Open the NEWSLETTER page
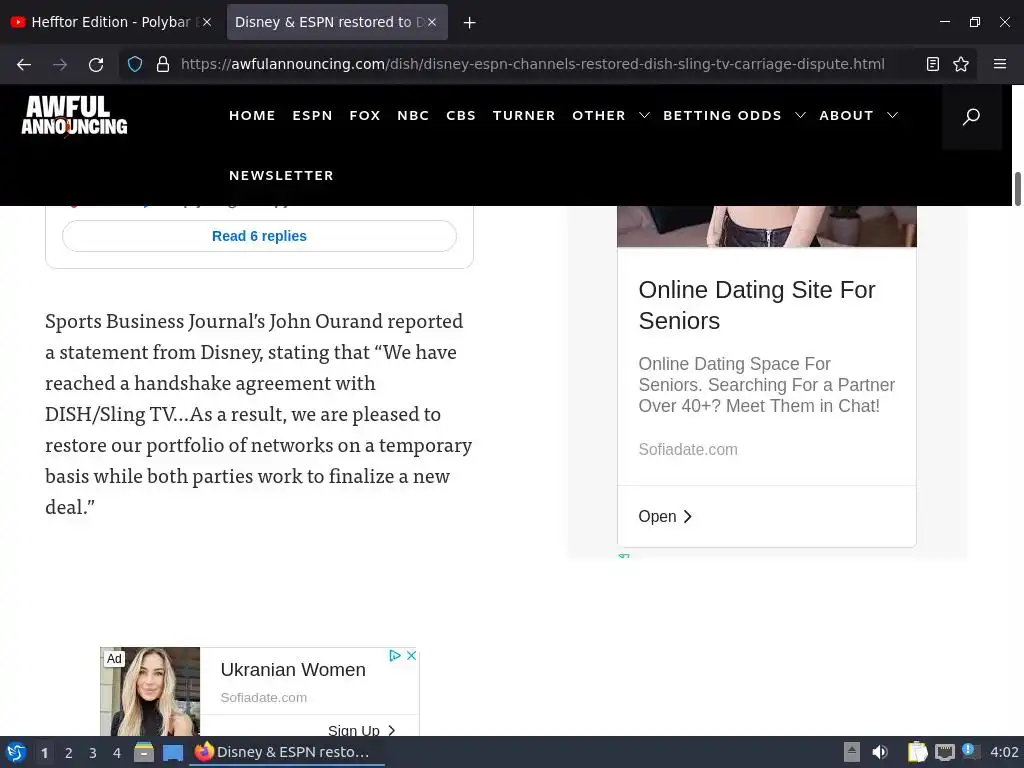 281,176
